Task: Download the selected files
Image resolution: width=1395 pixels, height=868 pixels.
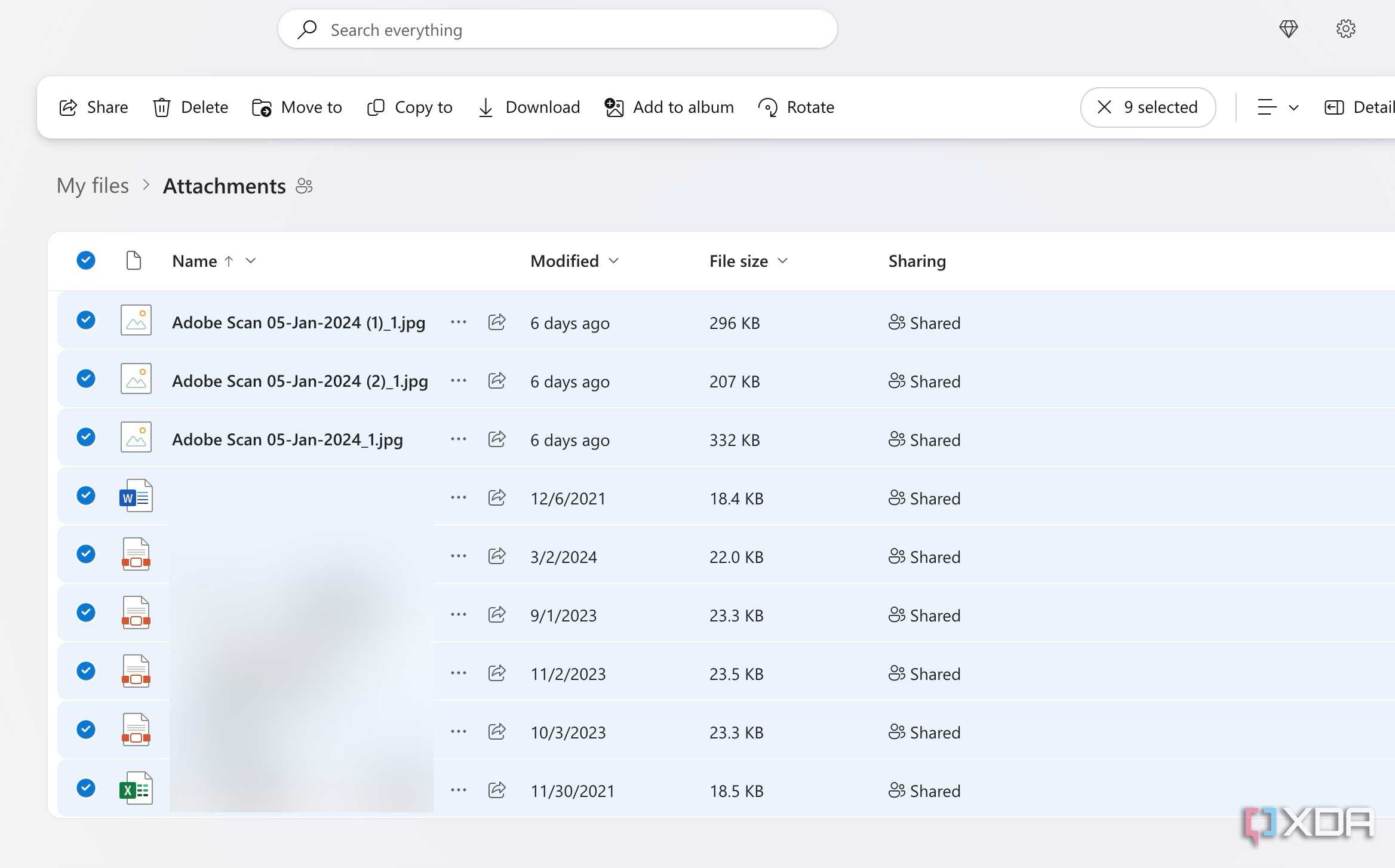Action: 529,107
